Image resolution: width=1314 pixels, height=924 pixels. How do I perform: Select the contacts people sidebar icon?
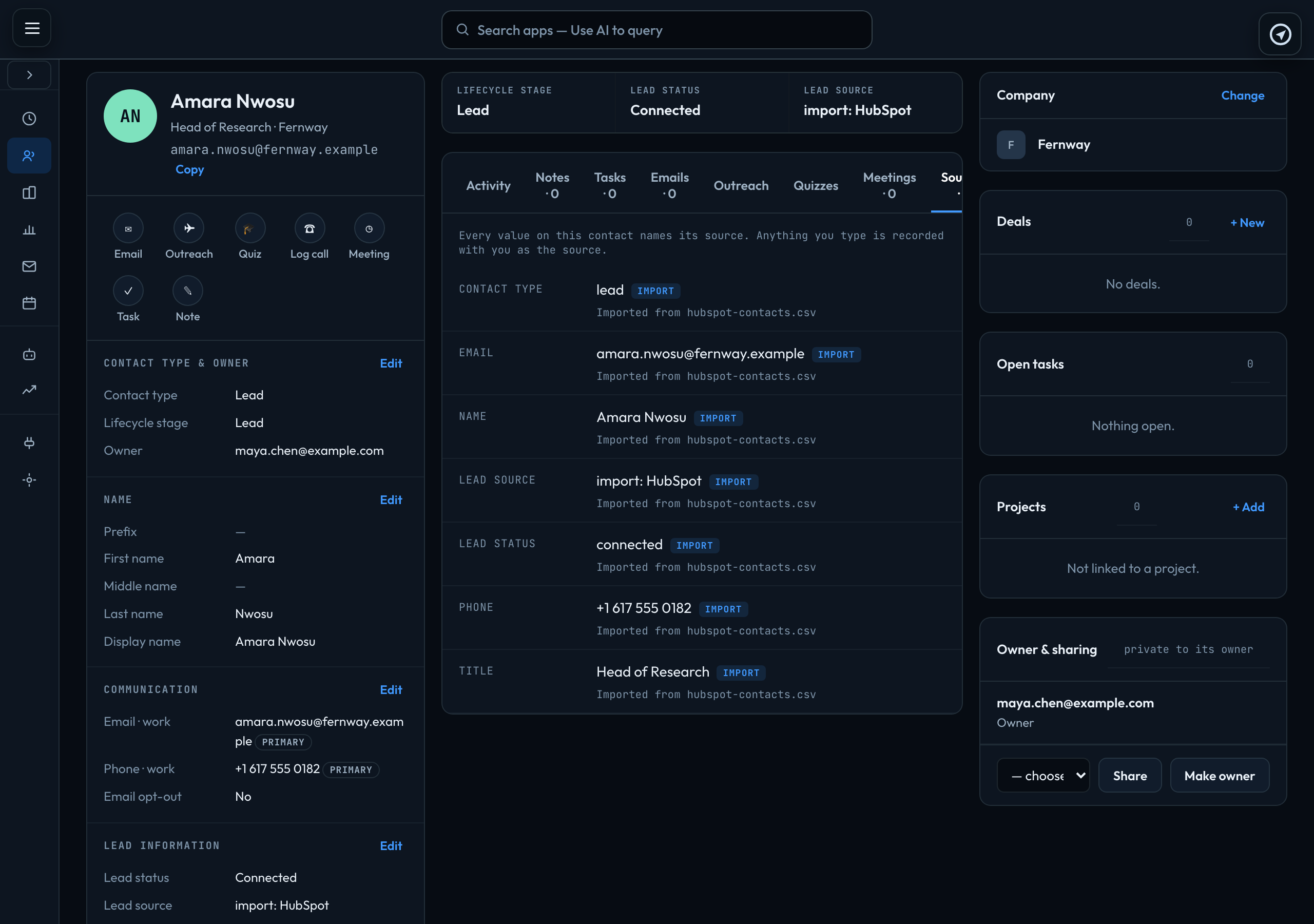tap(29, 156)
